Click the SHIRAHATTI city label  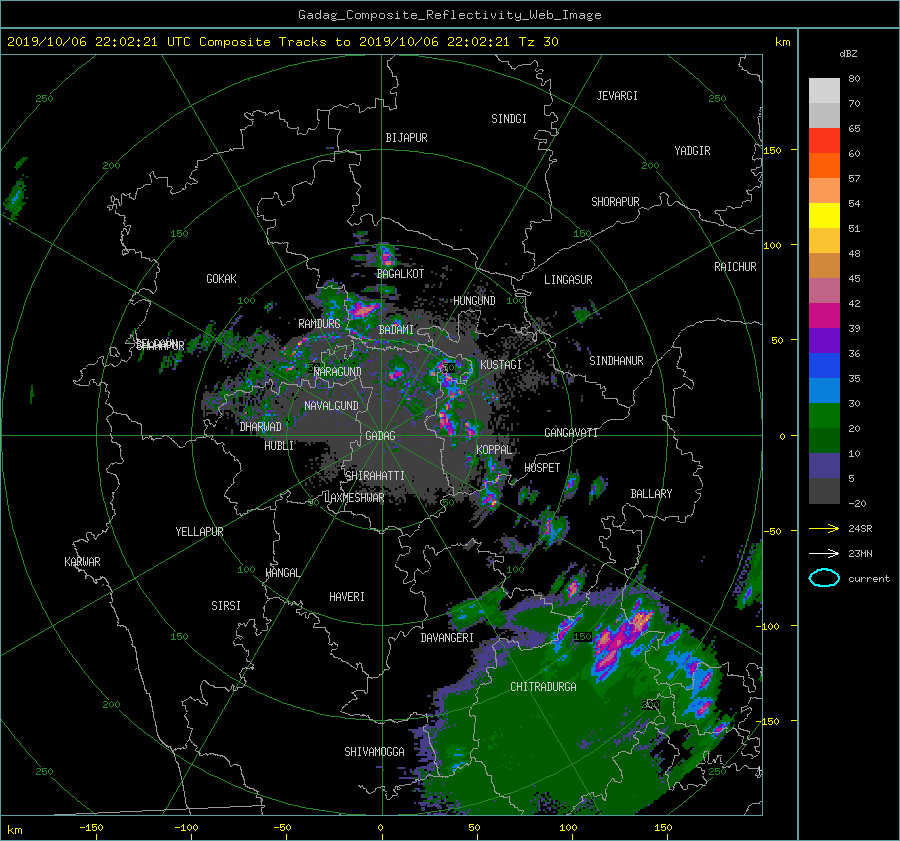[375, 476]
